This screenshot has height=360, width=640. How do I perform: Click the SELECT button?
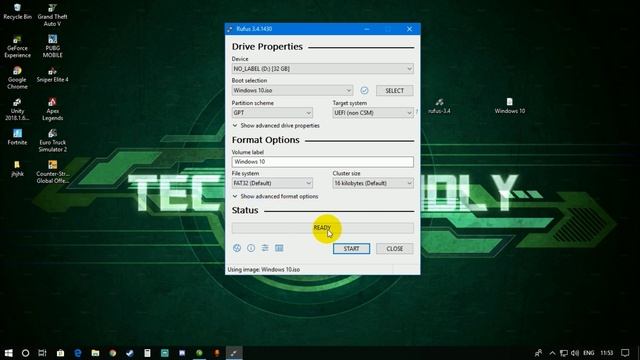click(x=394, y=91)
